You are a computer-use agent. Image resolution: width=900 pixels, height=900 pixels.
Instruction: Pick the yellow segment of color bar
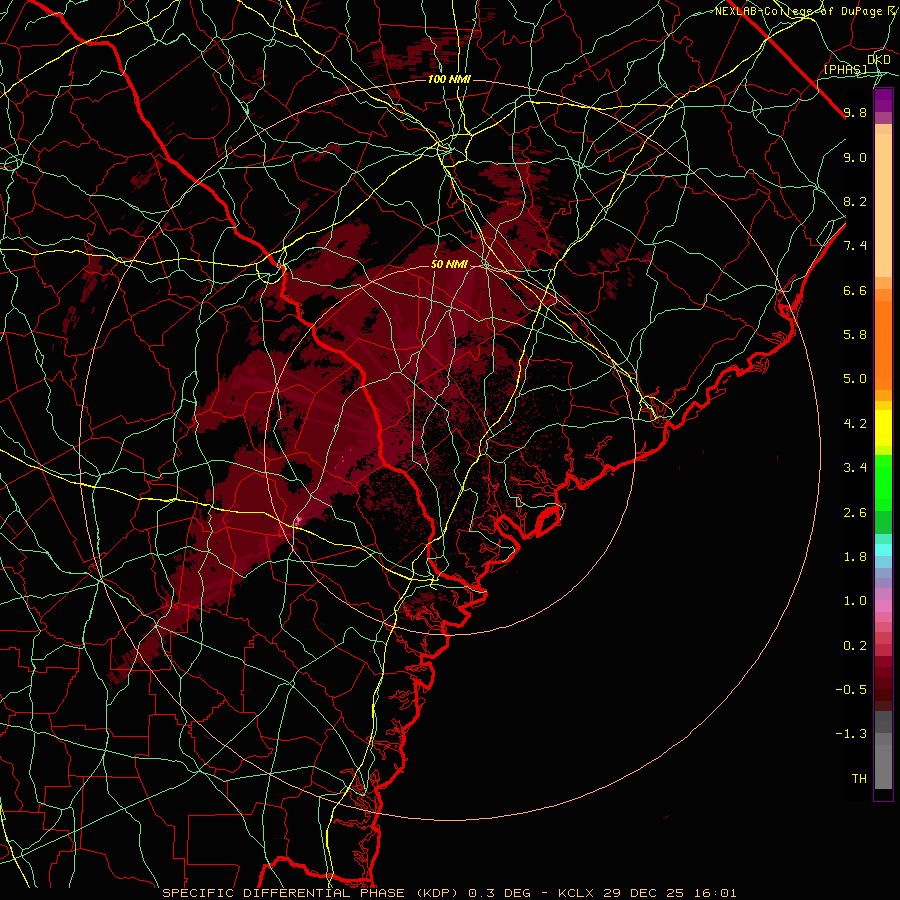click(883, 428)
